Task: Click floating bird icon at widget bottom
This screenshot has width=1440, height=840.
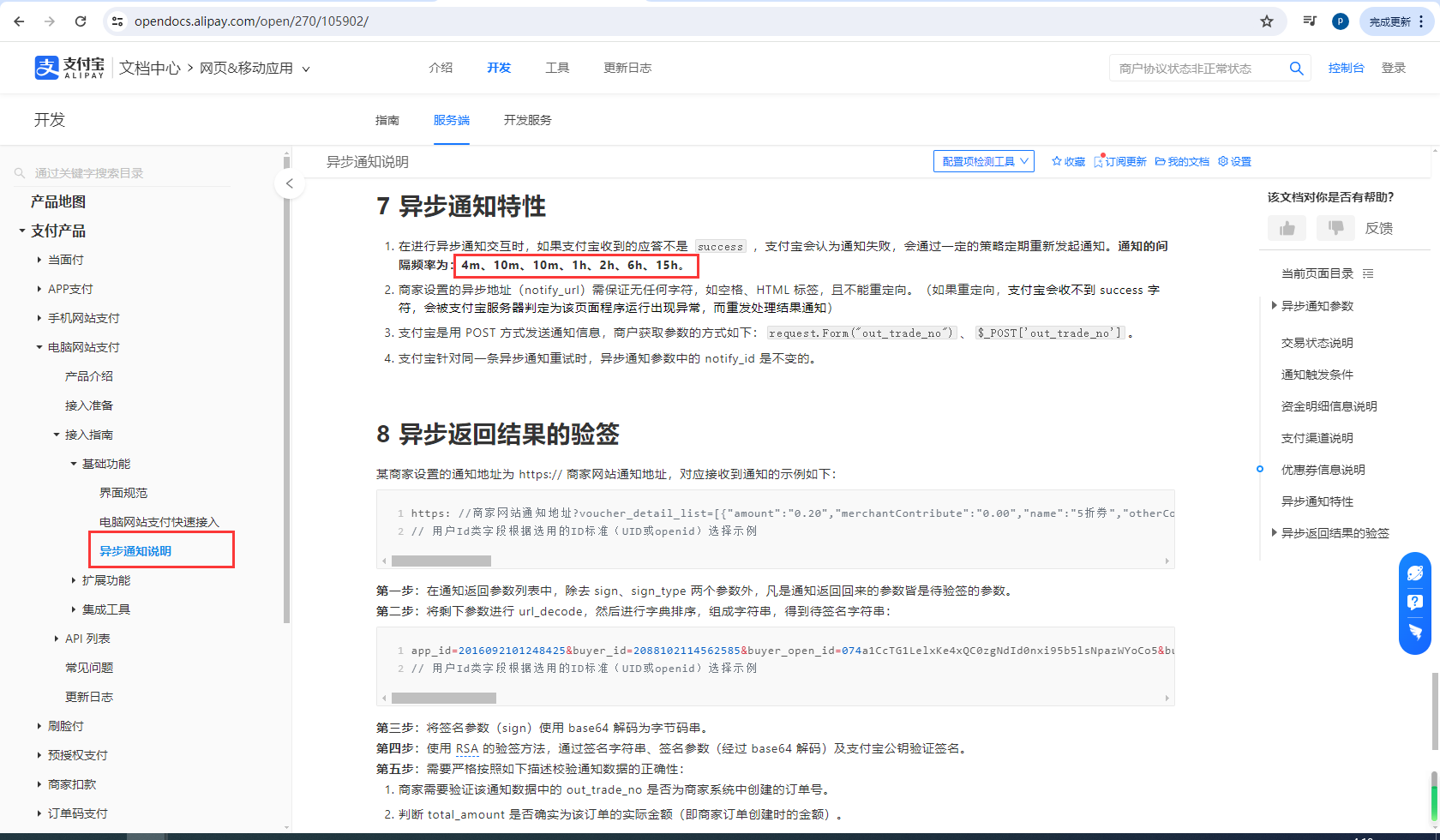Action: pos(1415,632)
